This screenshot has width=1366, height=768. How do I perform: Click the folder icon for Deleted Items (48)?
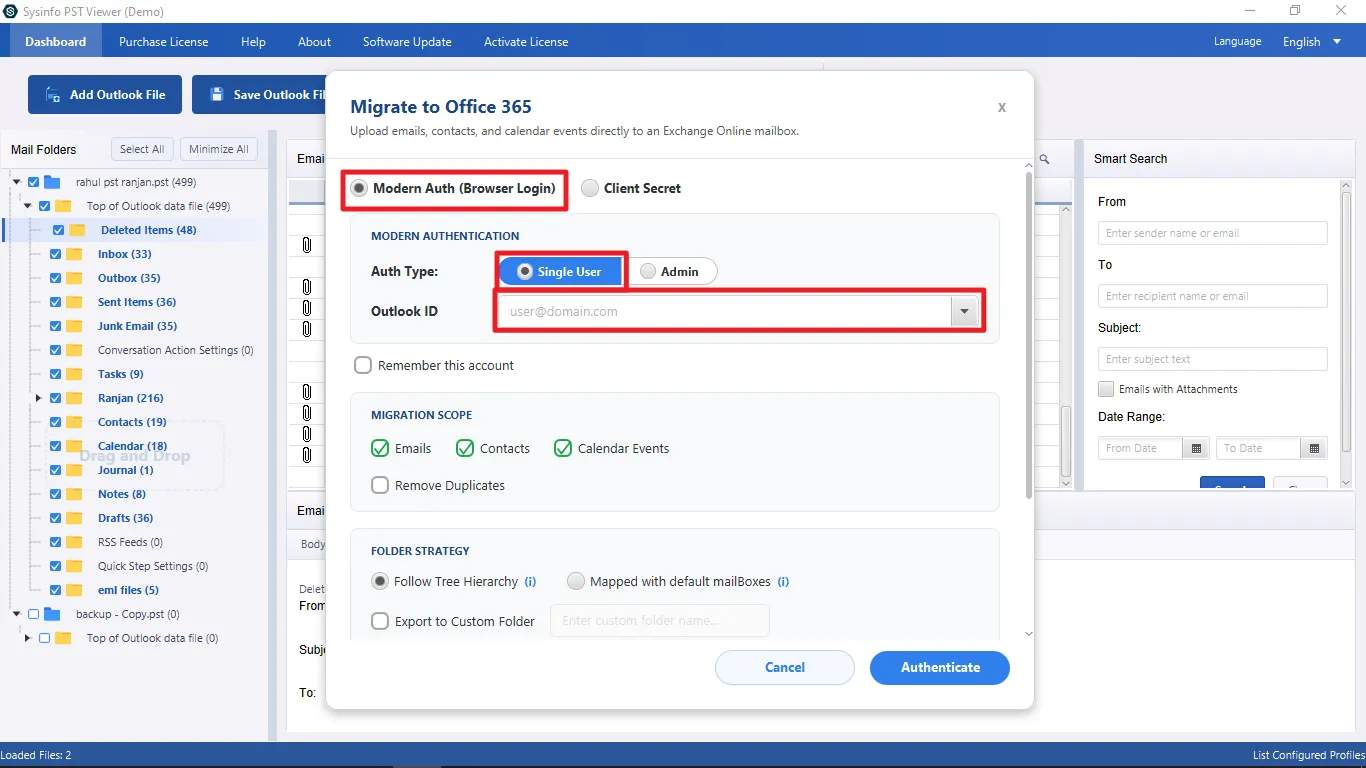(77, 230)
